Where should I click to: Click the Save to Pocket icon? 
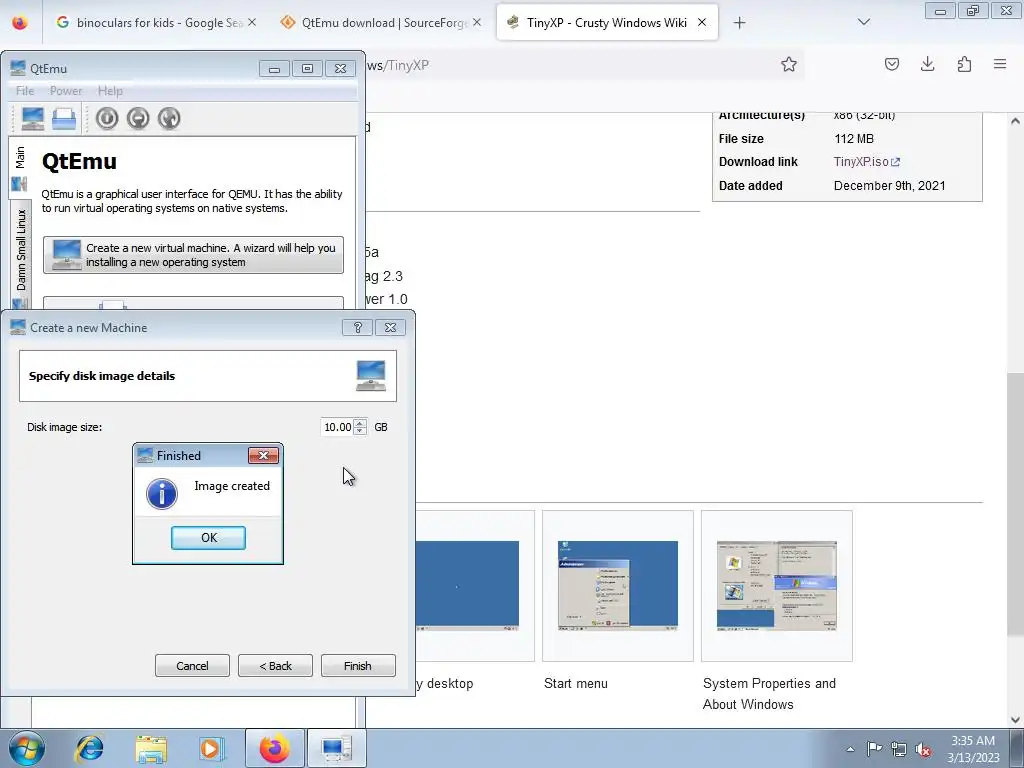[892, 64]
